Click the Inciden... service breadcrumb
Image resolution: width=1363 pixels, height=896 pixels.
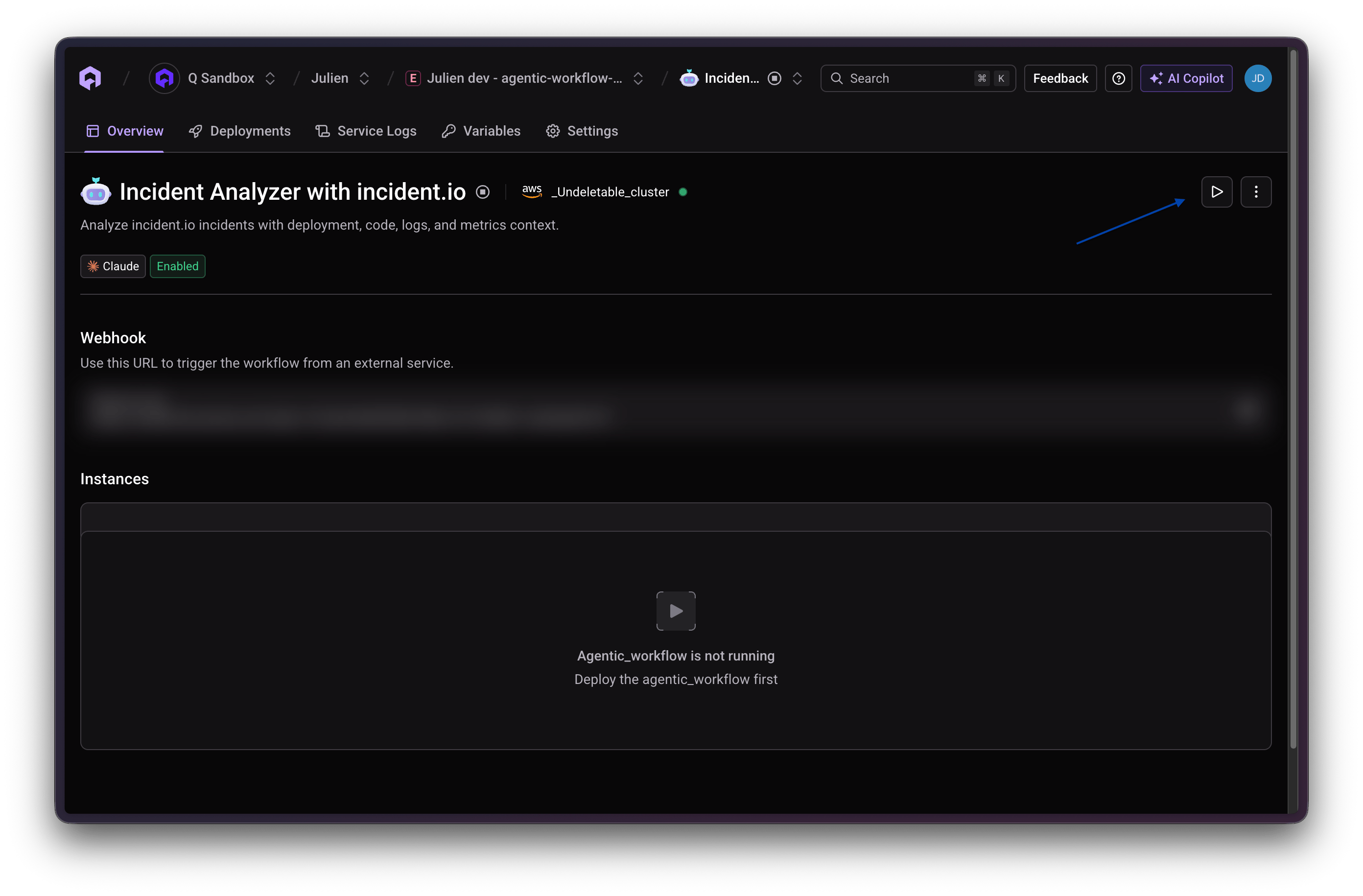(731, 78)
